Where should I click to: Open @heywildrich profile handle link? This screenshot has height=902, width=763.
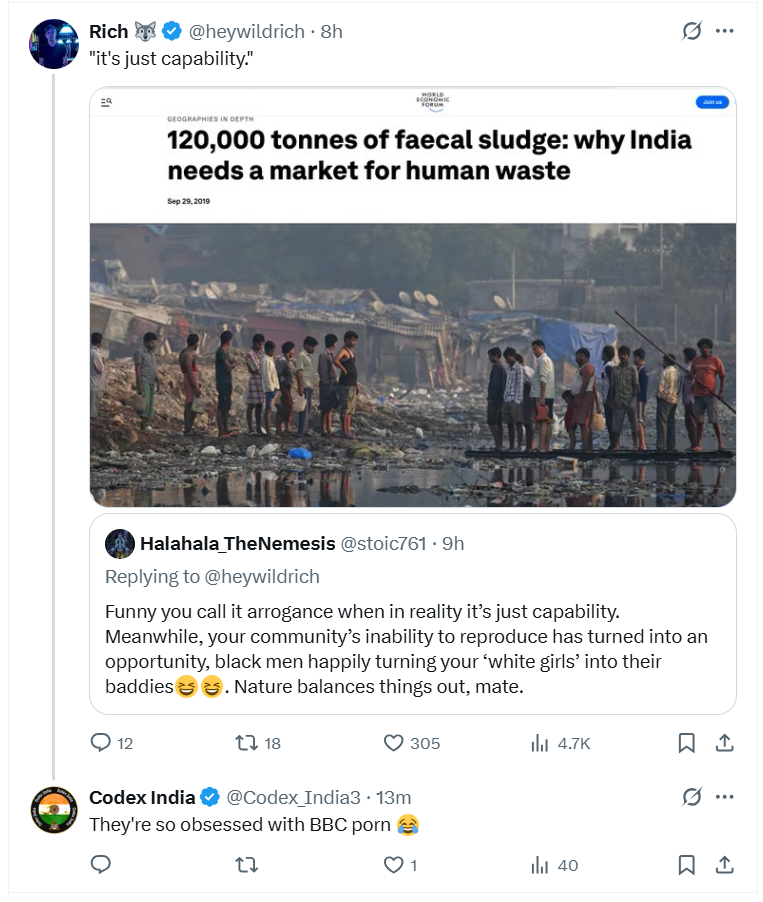pos(247,31)
